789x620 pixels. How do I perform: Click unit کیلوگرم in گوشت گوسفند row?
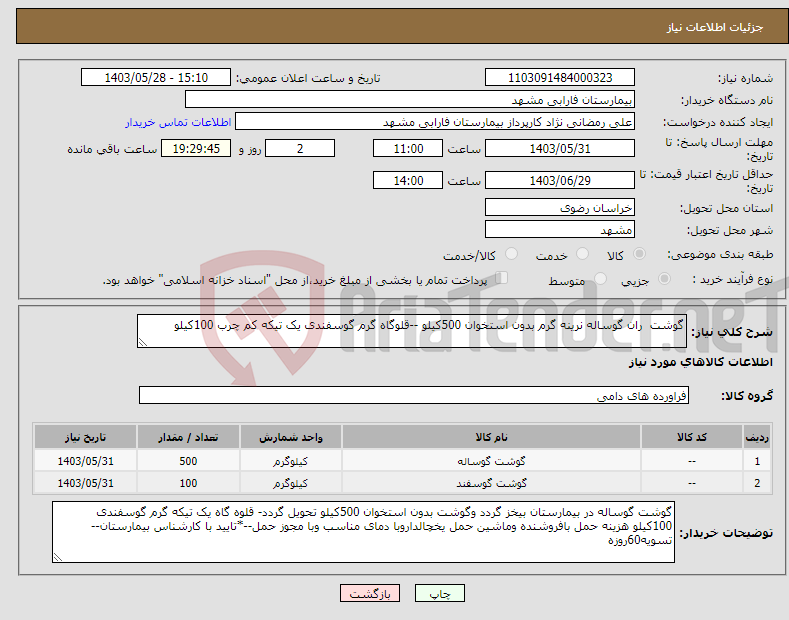[x=291, y=483]
